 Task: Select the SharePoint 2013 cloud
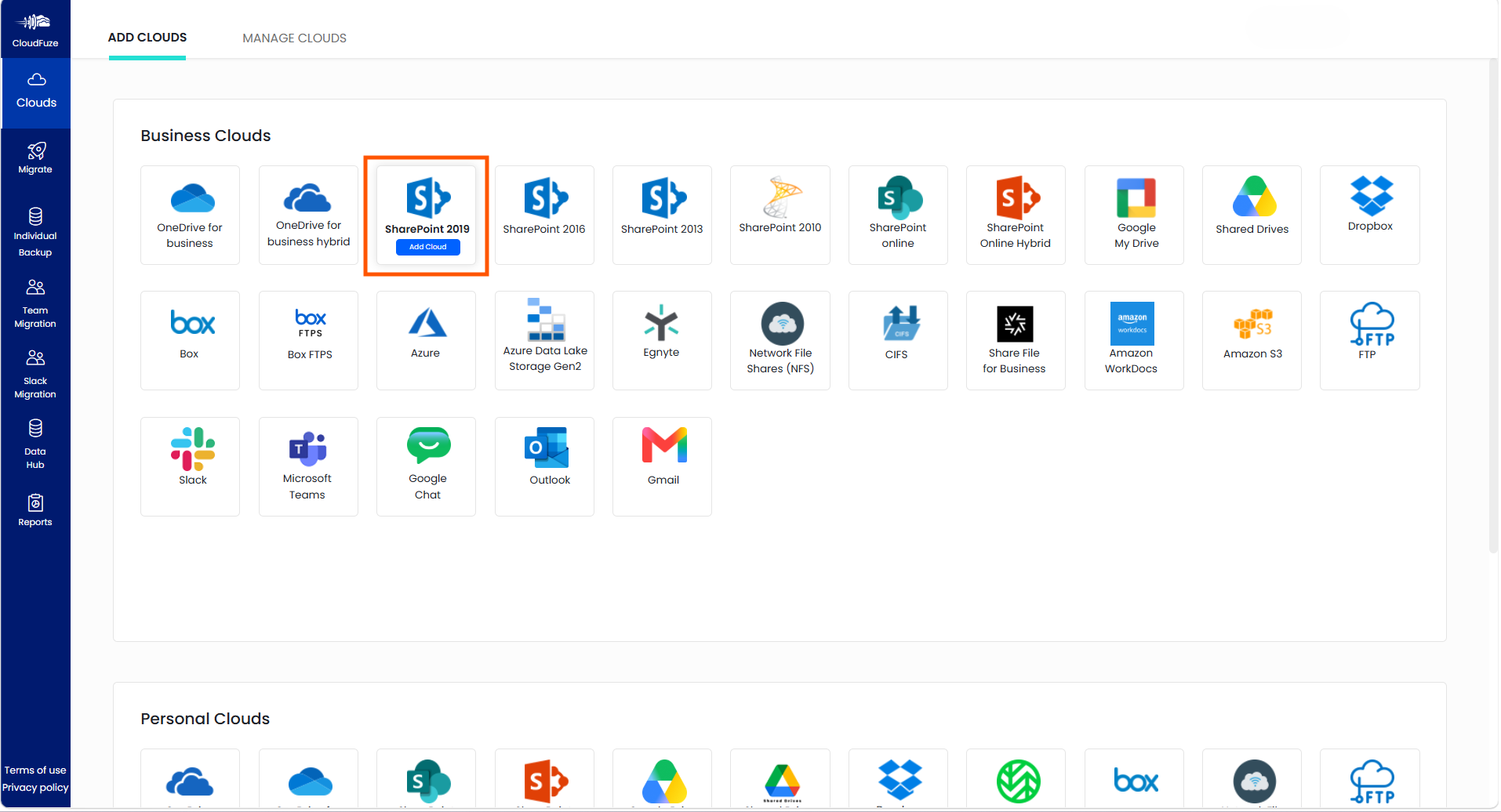(x=662, y=215)
